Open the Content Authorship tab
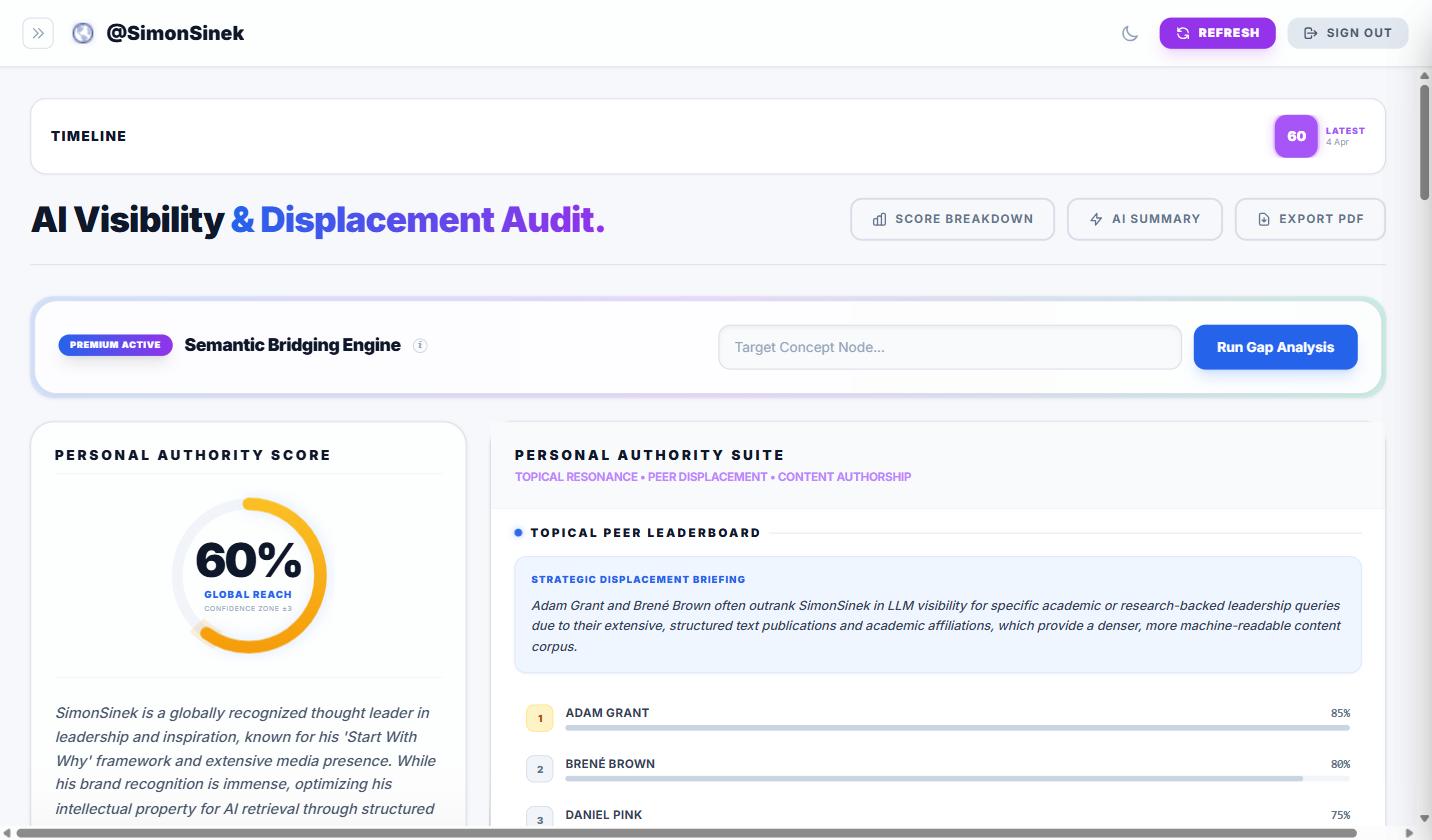Viewport: 1432px width, 840px height. click(x=846, y=477)
